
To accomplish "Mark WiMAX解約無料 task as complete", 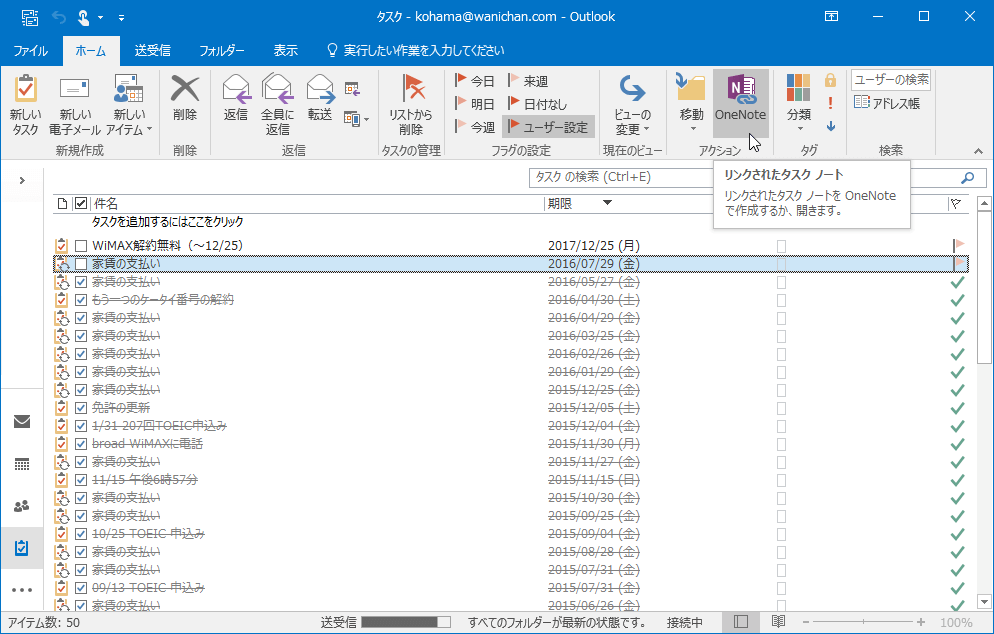I will pyautogui.click(x=81, y=244).
